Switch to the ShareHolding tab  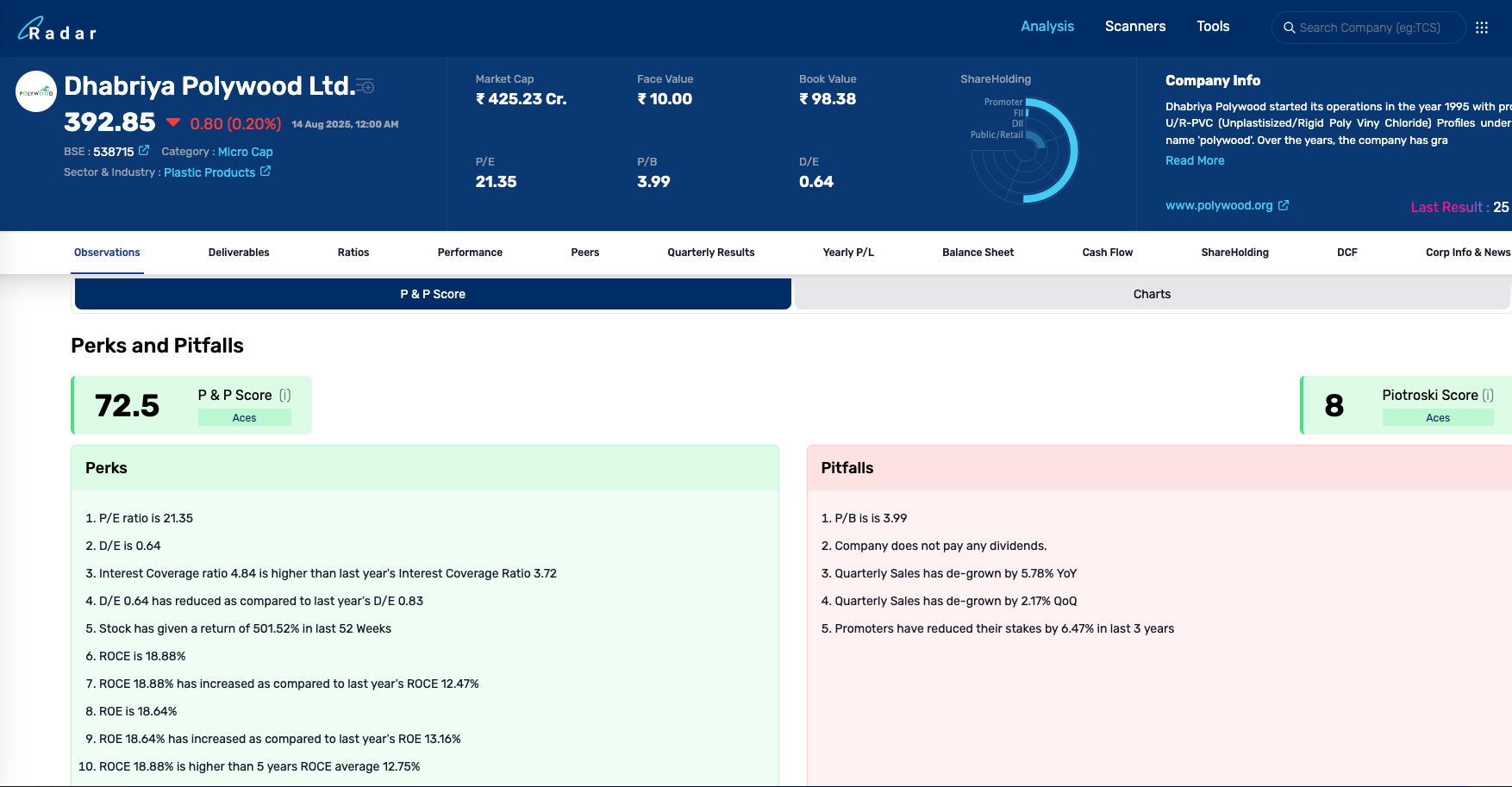1235,253
